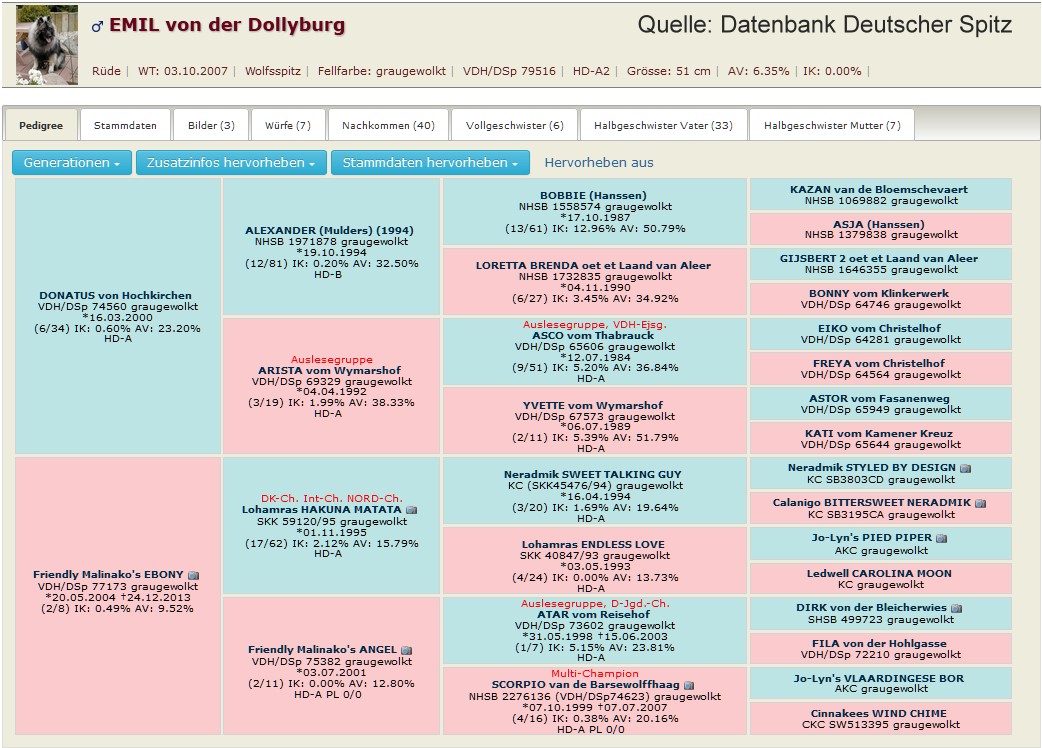Open Halbgeschwister Vater (33) tab
1042x748 pixels.
coord(663,126)
